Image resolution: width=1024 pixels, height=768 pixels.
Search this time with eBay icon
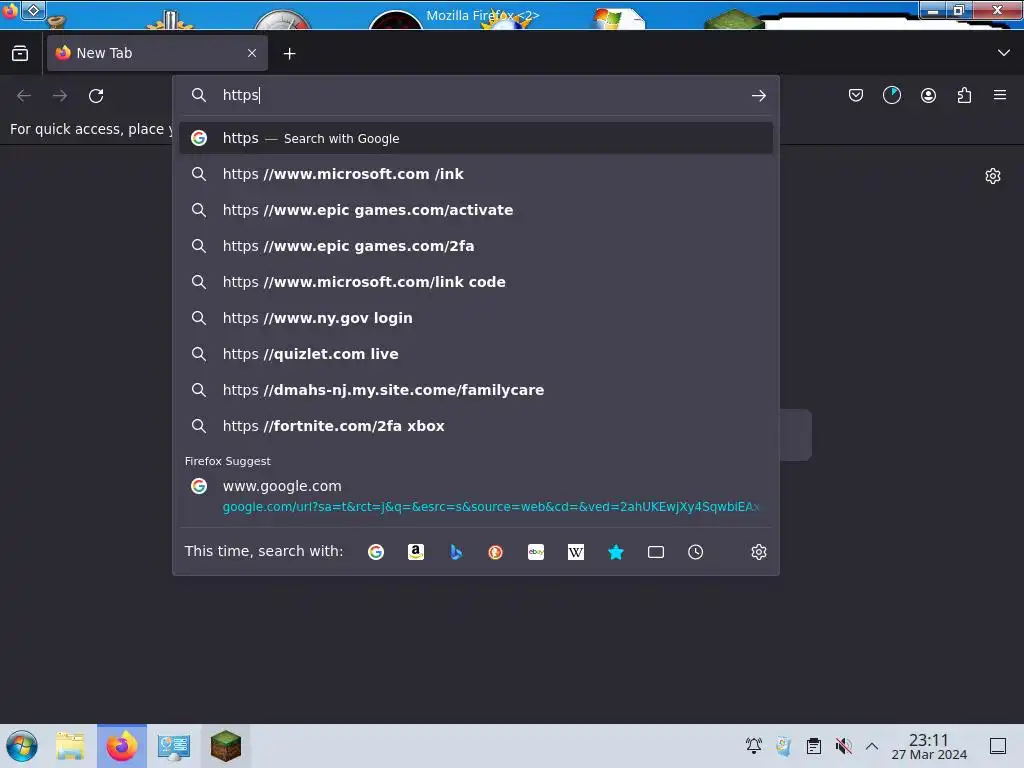point(536,552)
